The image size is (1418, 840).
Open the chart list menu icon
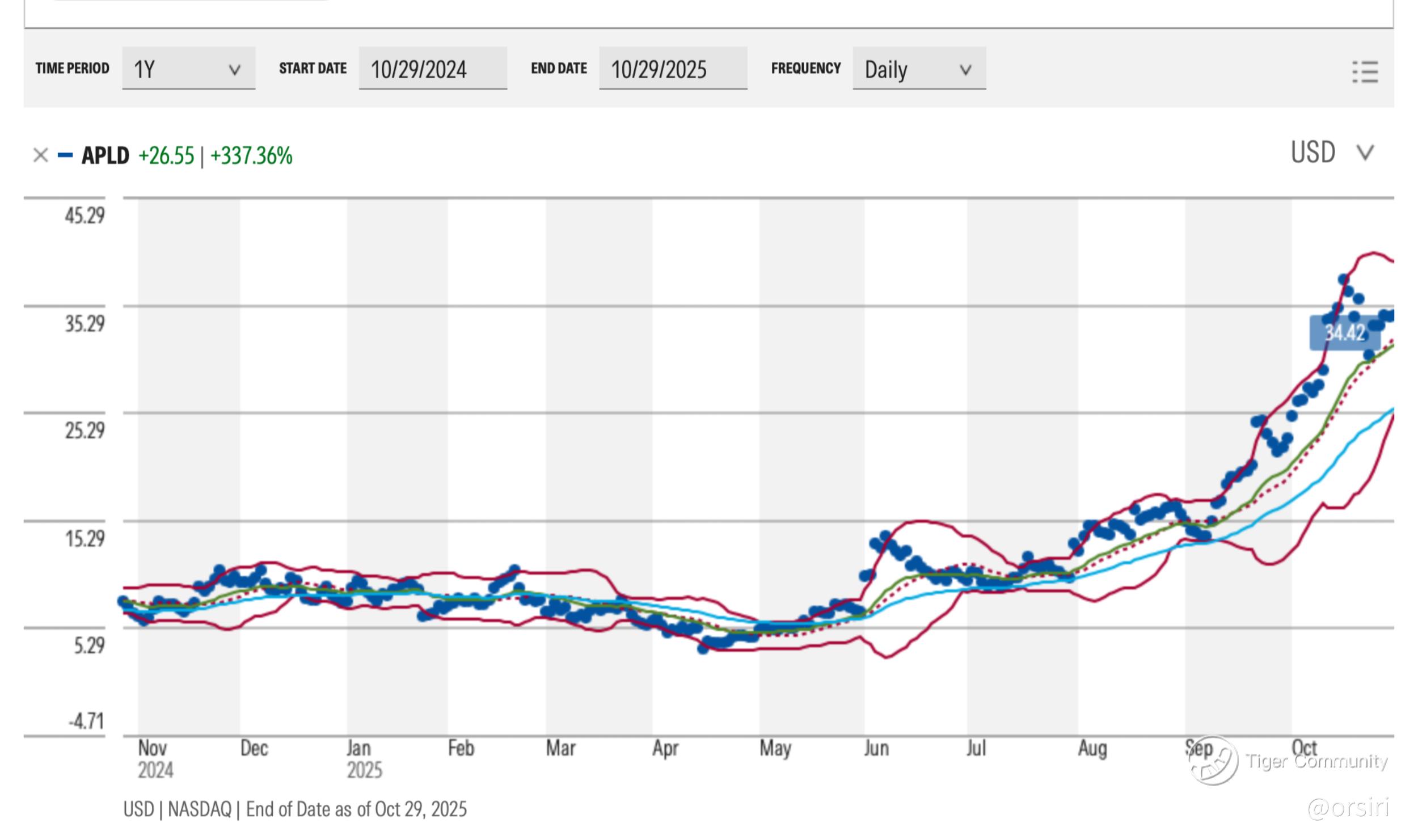point(1365,72)
